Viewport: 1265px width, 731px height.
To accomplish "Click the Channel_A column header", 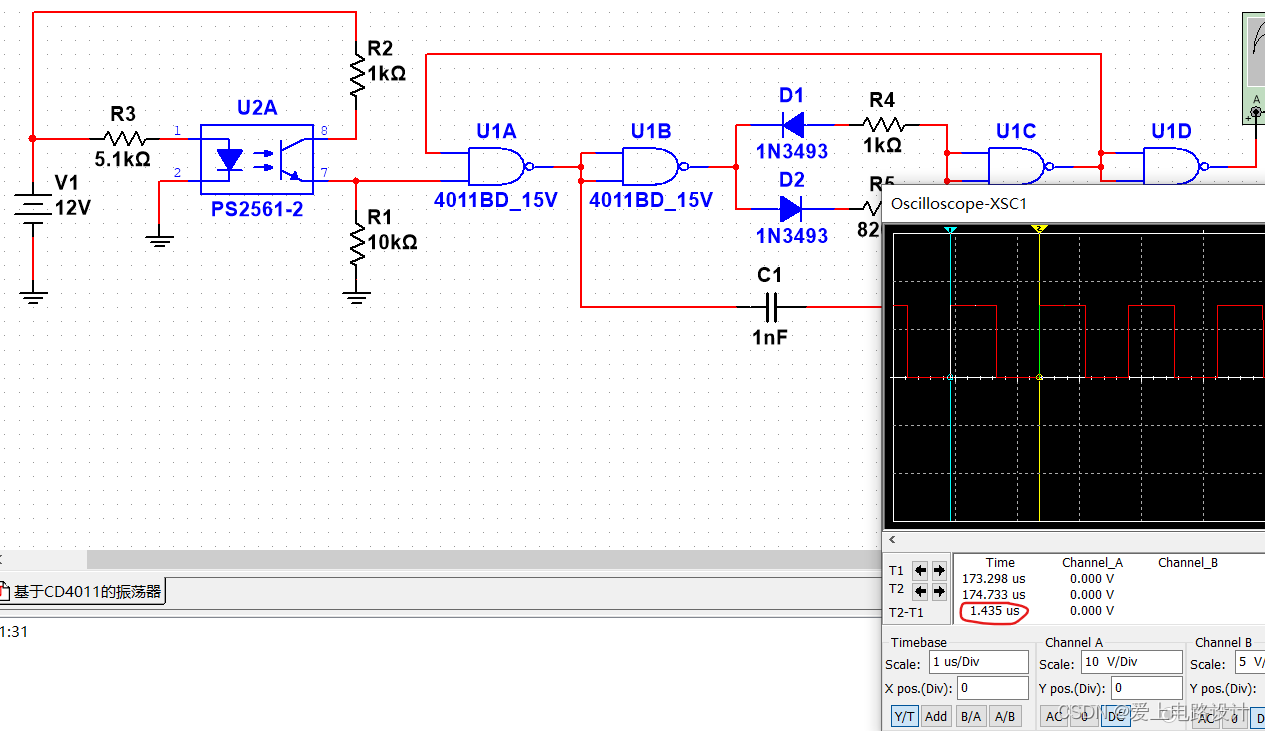I will tap(1092, 563).
